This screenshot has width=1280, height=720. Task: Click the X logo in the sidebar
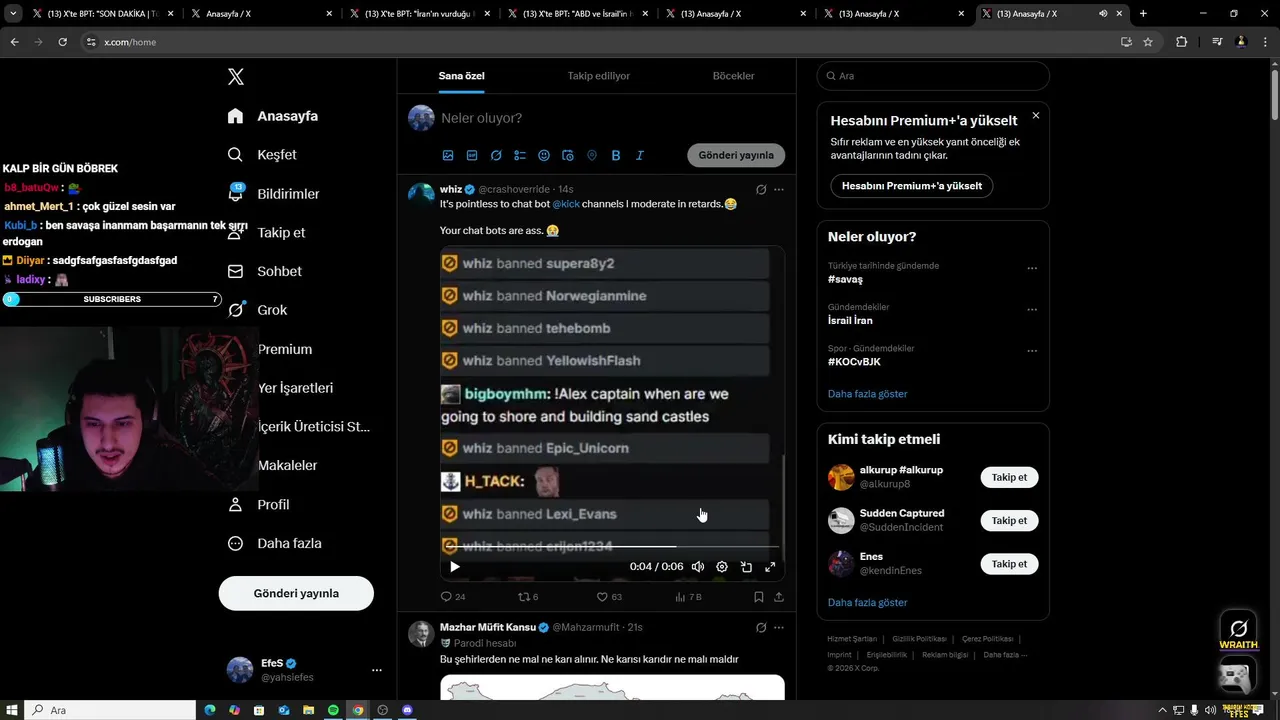pos(236,77)
